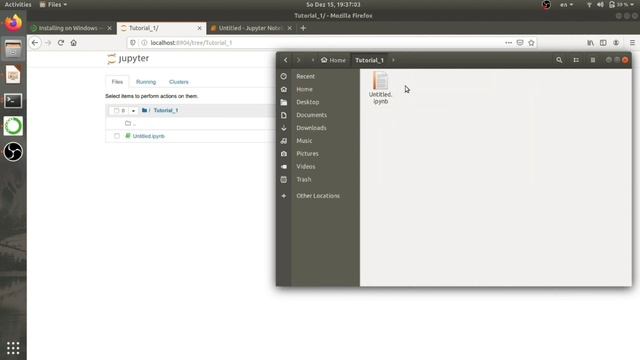Open the clock and calendar in top bar
The height and width of the screenshot is (360, 640).
[x=333, y=4]
